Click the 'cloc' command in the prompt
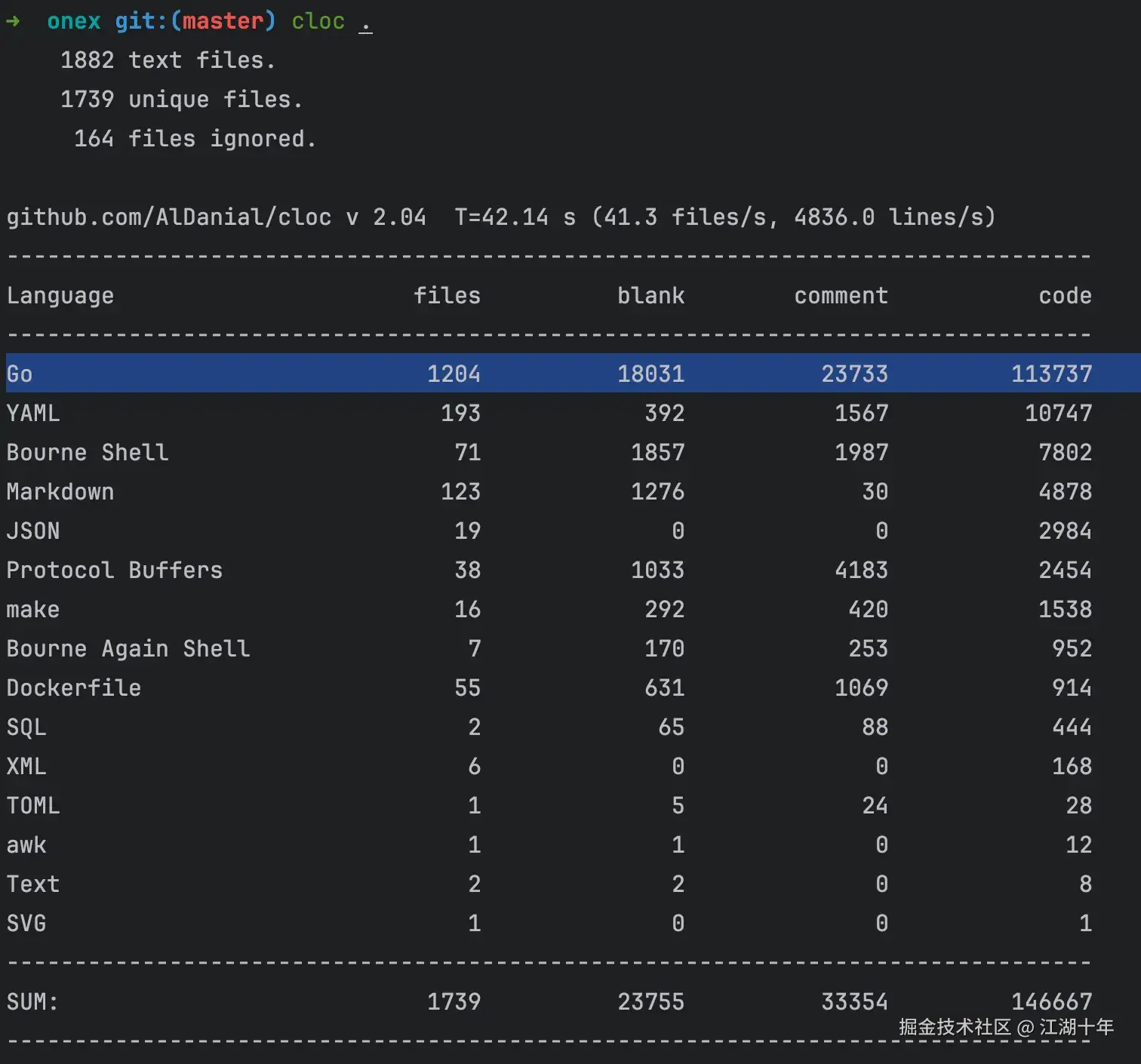Viewport: 1141px width, 1064px height. (318, 21)
